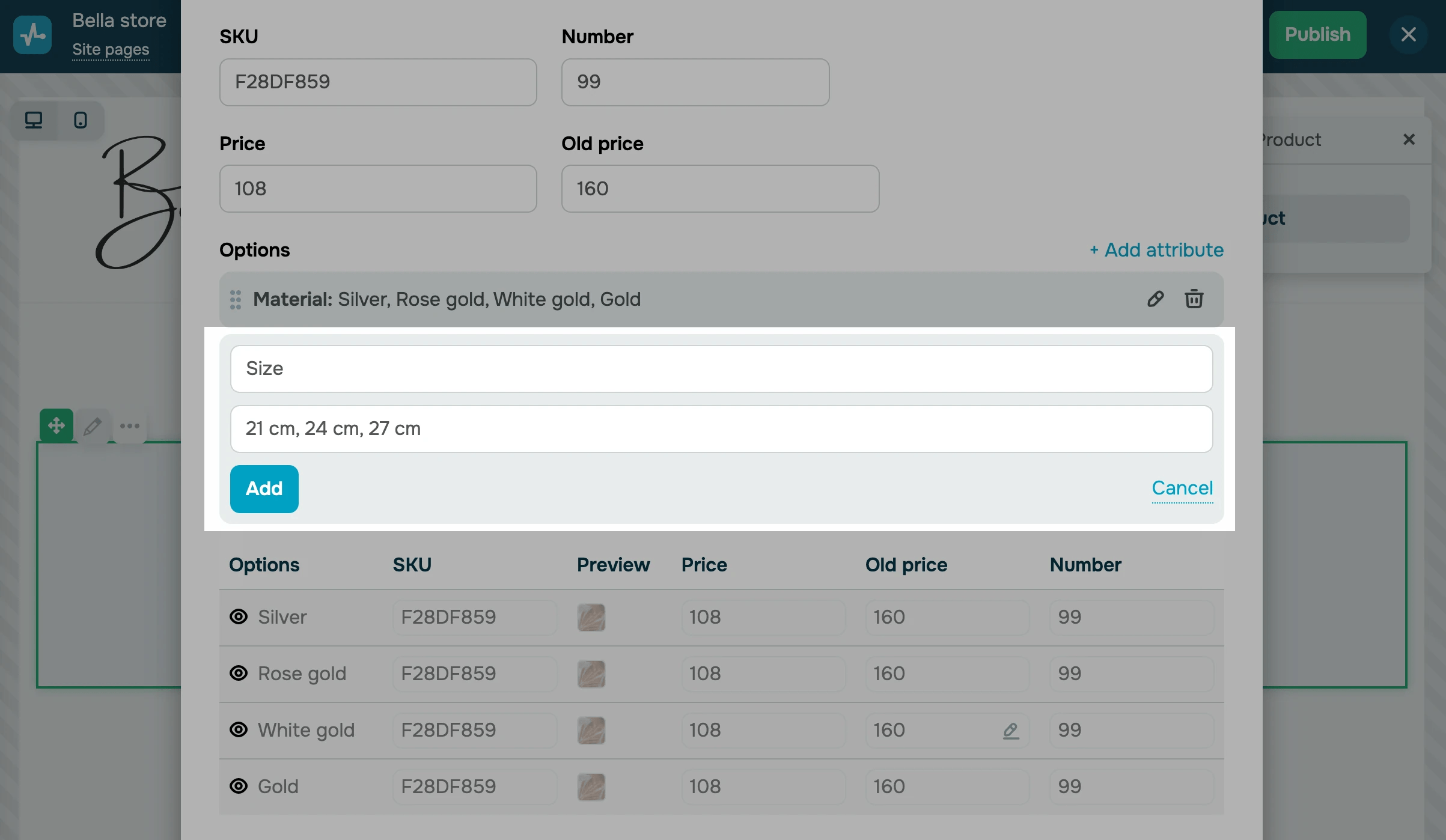This screenshot has height=840, width=1446.
Task: Click the green move block icon
Action: (x=56, y=426)
